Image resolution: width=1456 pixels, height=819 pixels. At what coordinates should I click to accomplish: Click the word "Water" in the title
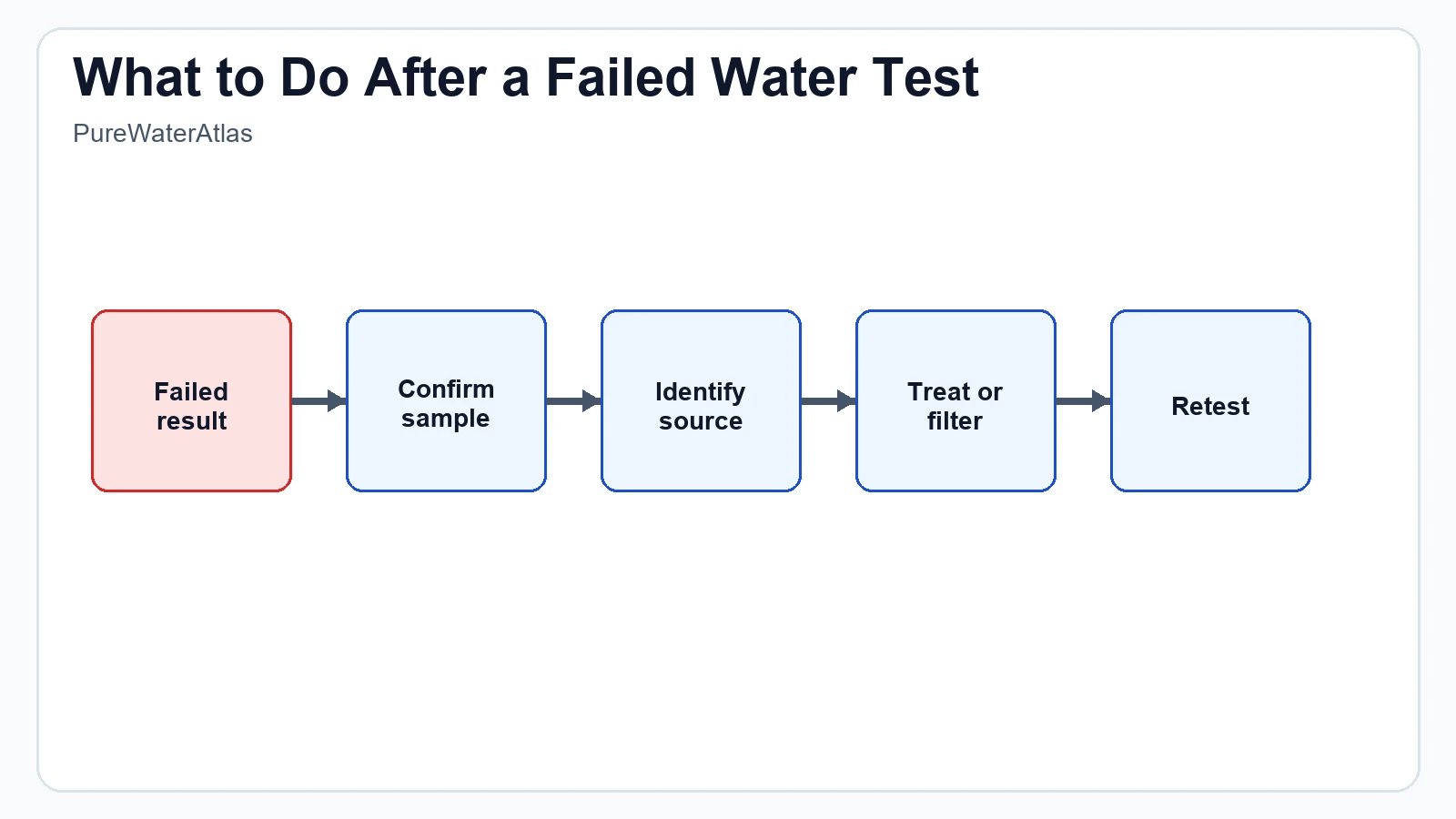tap(784, 77)
